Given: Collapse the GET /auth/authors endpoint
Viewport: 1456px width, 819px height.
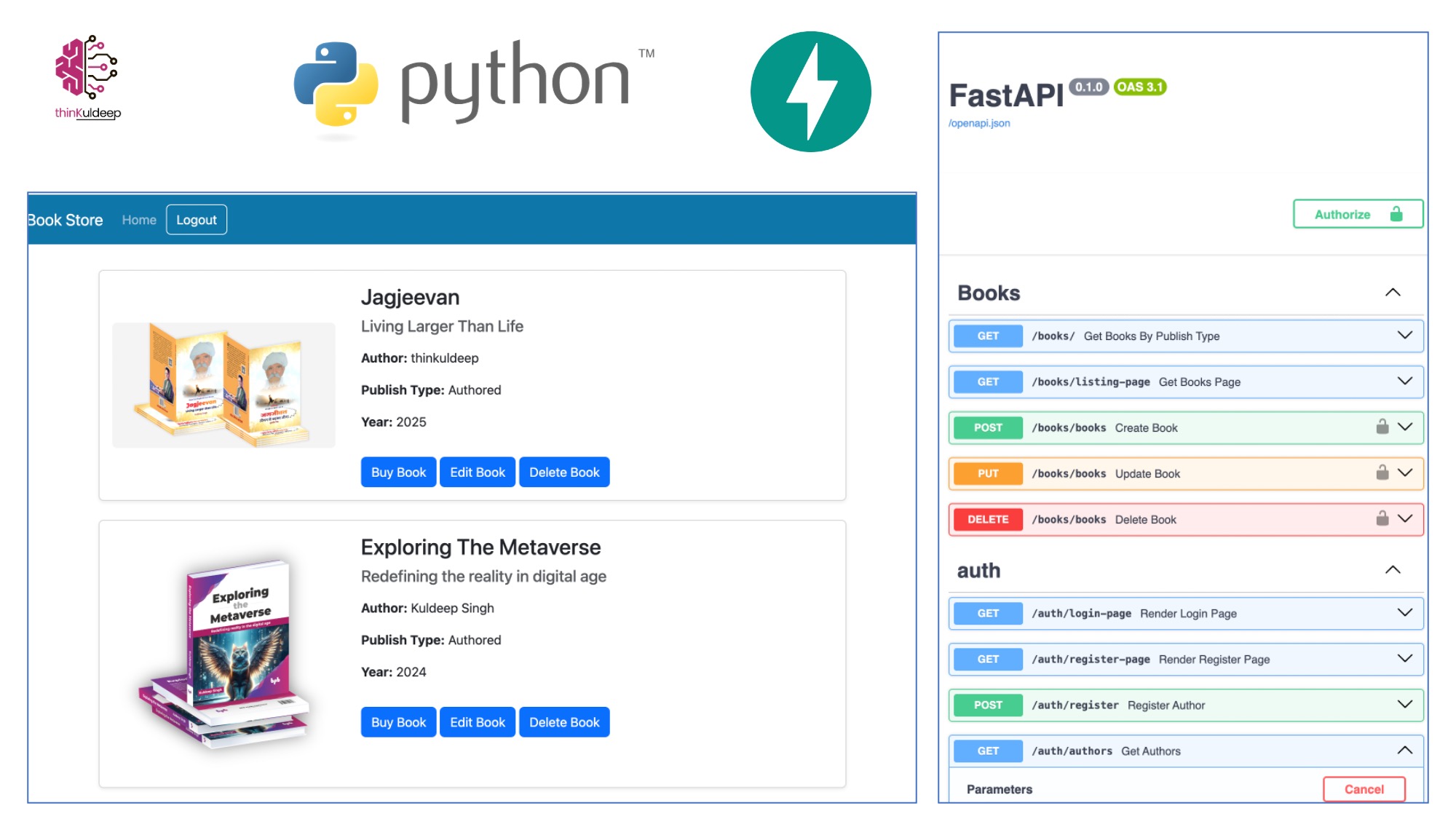Looking at the screenshot, I should [x=1404, y=751].
